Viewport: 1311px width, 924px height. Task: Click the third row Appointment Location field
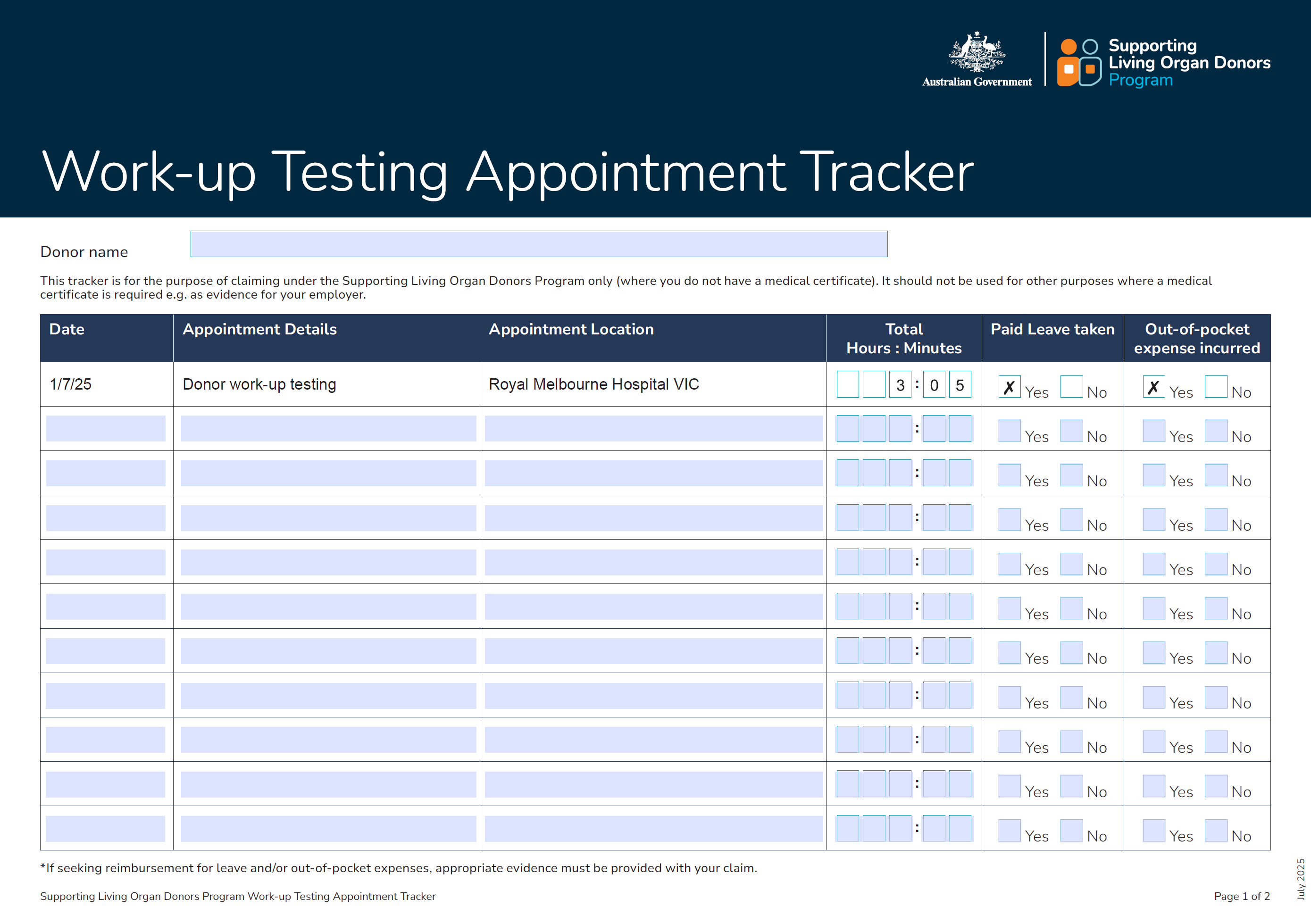pyautogui.click(x=653, y=473)
